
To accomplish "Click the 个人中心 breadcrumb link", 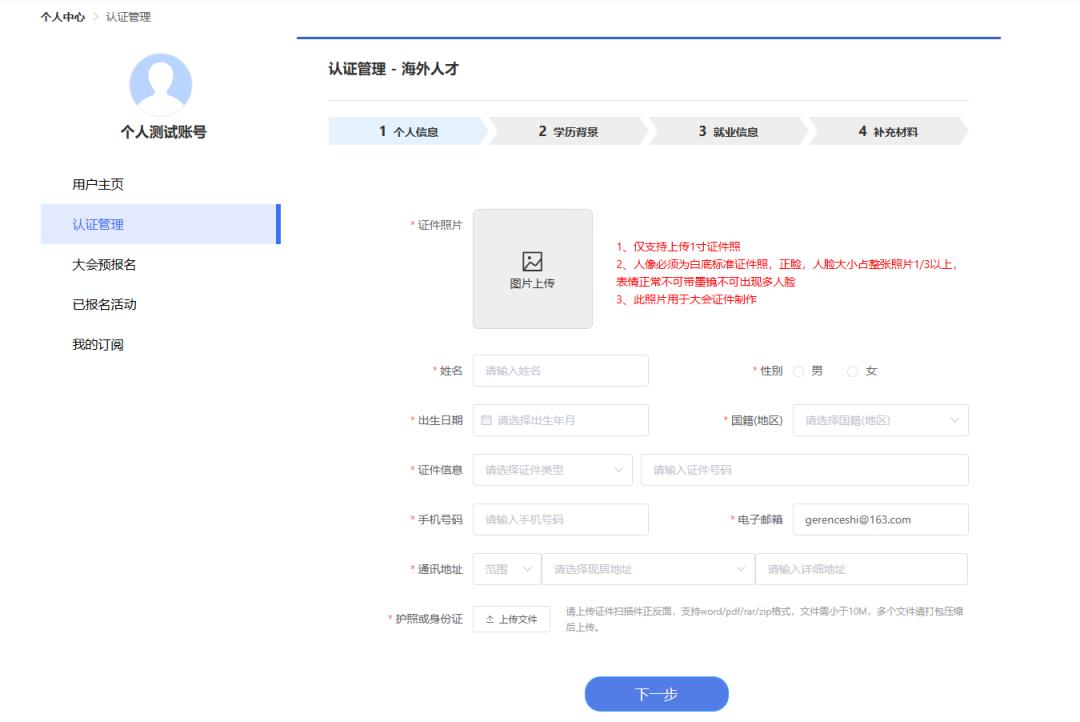I will (x=62, y=17).
